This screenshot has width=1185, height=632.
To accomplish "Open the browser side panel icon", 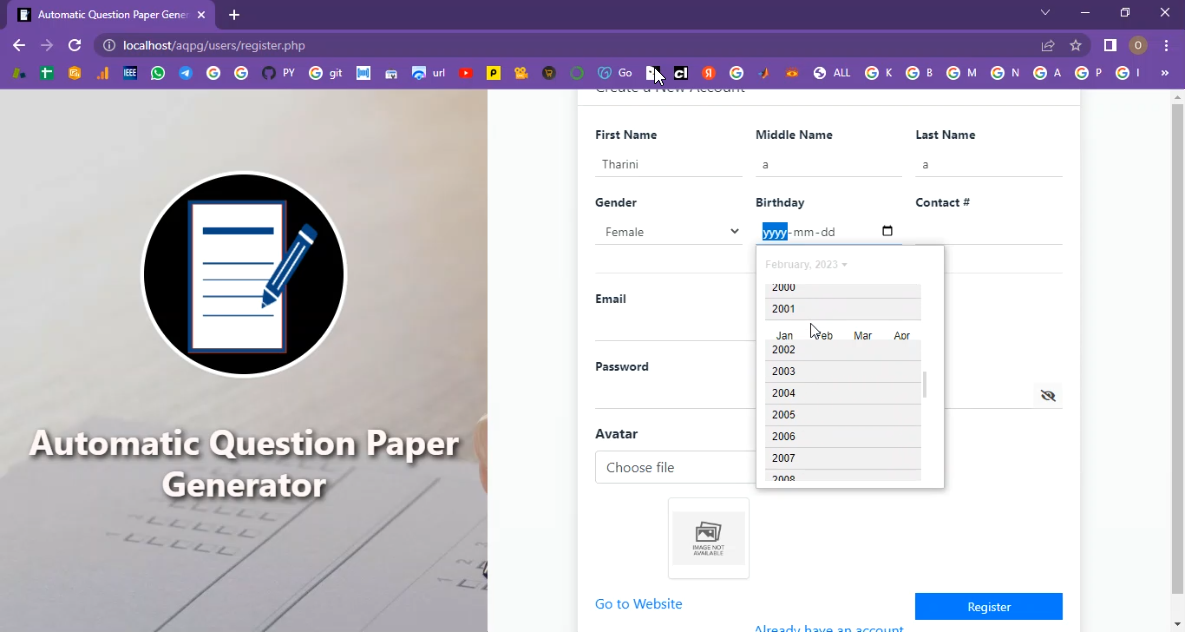I will point(1109,45).
